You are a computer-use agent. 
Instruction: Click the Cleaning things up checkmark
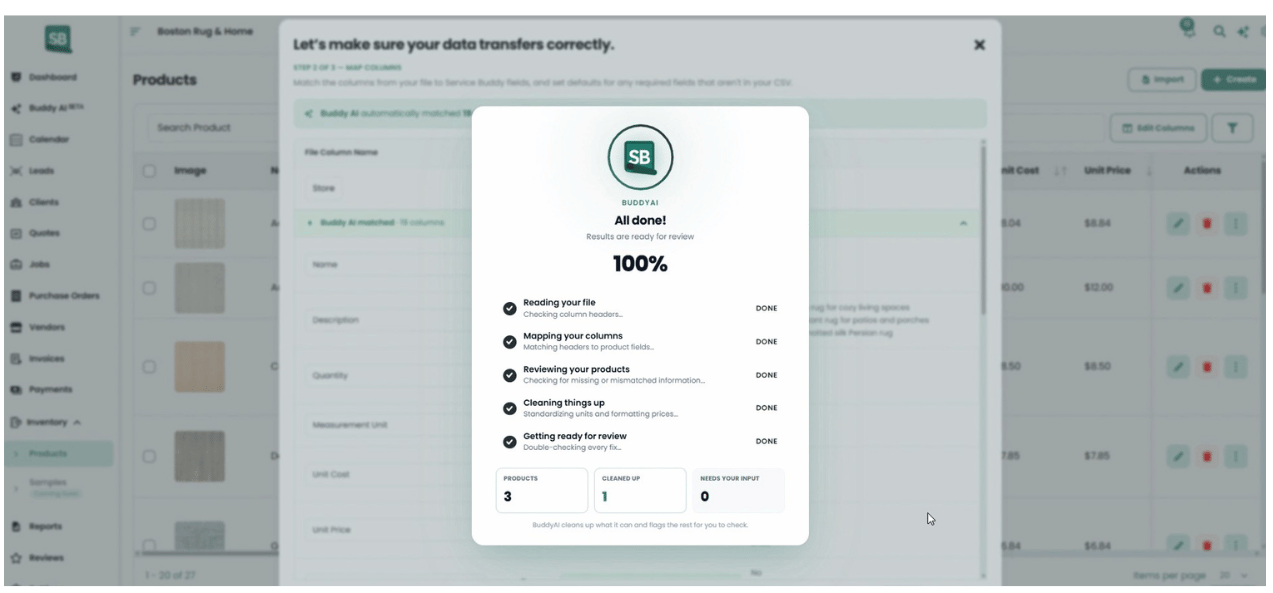[510, 408]
